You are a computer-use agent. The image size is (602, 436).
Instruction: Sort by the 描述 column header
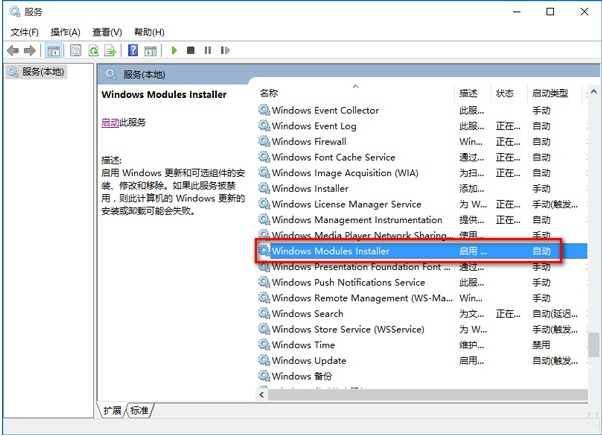coord(472,93)
